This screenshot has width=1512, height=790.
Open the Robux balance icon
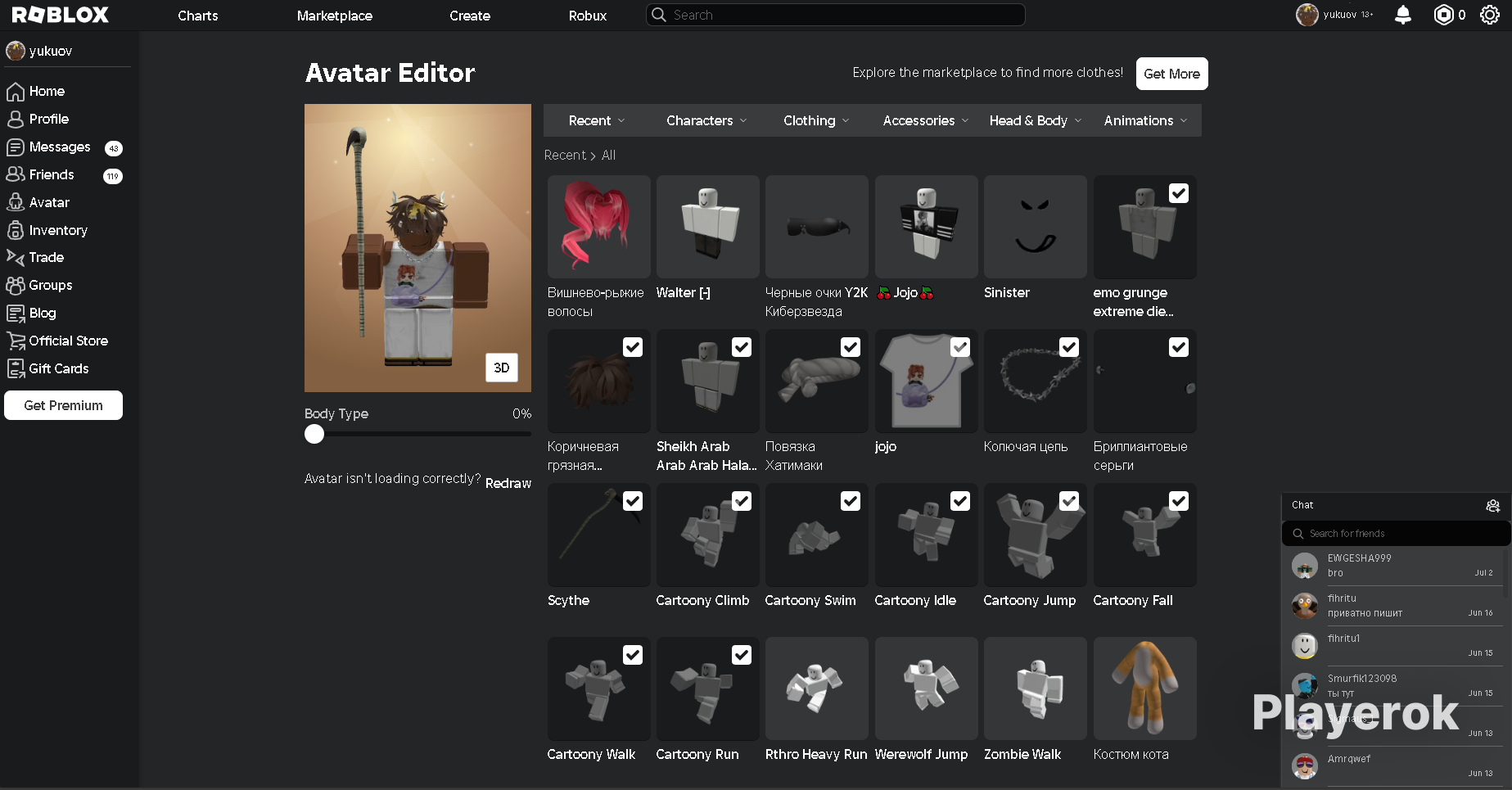click(x=1443, y=15)
